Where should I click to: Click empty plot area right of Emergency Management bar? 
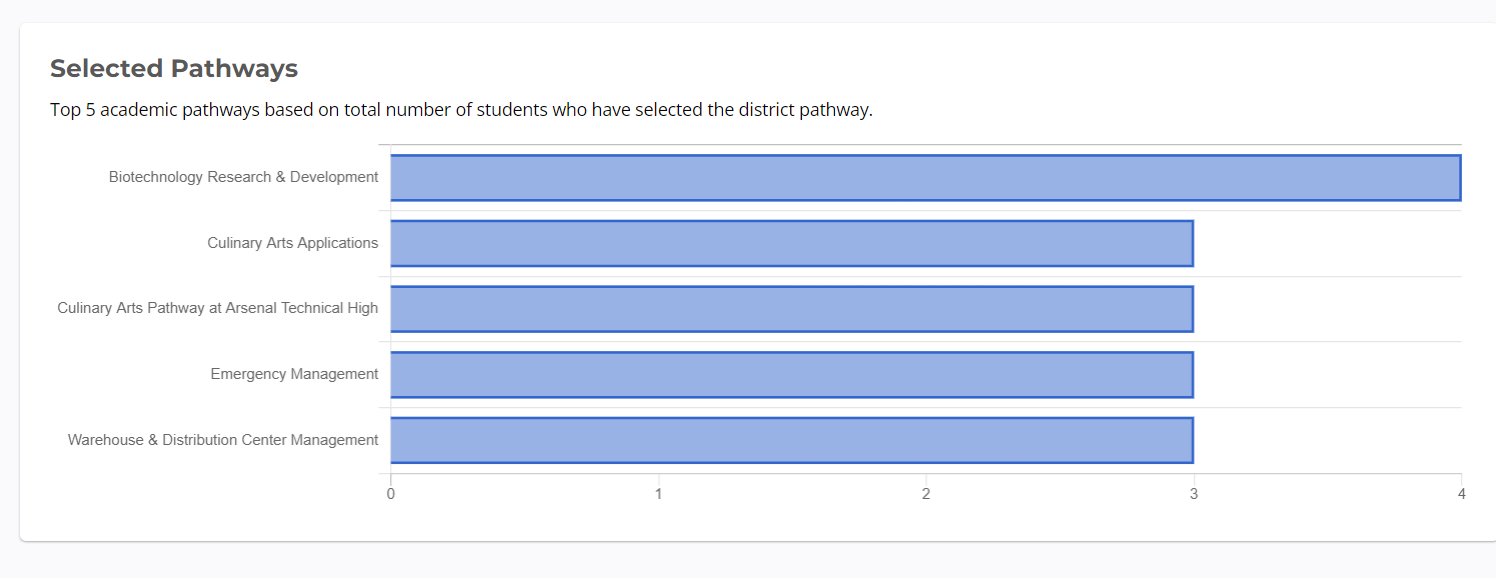1327,375
